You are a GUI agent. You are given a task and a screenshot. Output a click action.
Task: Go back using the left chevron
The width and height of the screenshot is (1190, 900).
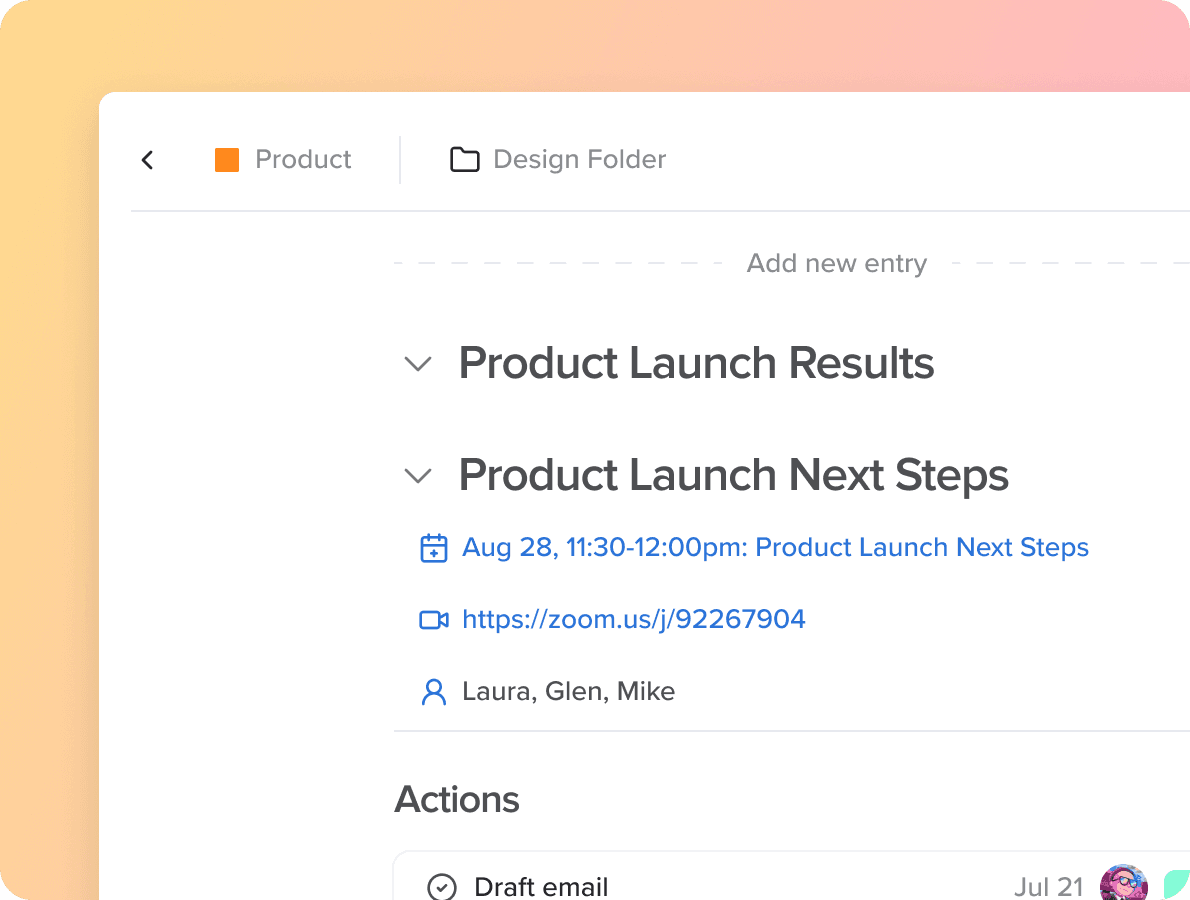(x=147, y=160)
